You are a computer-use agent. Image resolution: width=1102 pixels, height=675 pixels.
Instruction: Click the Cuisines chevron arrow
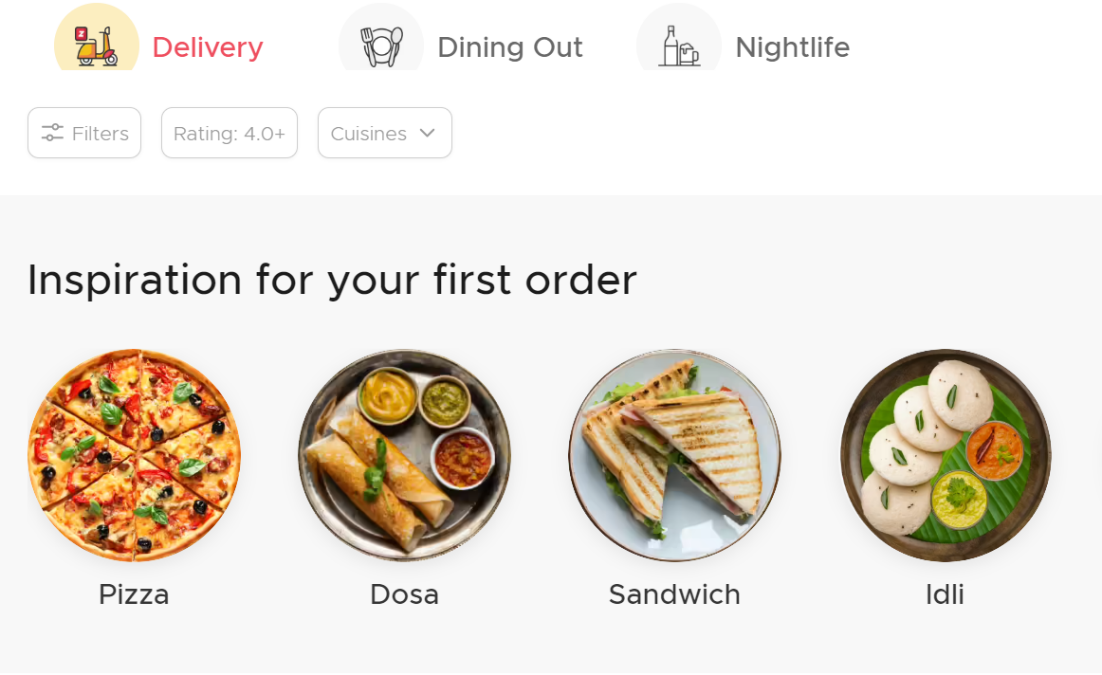pyautogui.click(x=427, y=132)
